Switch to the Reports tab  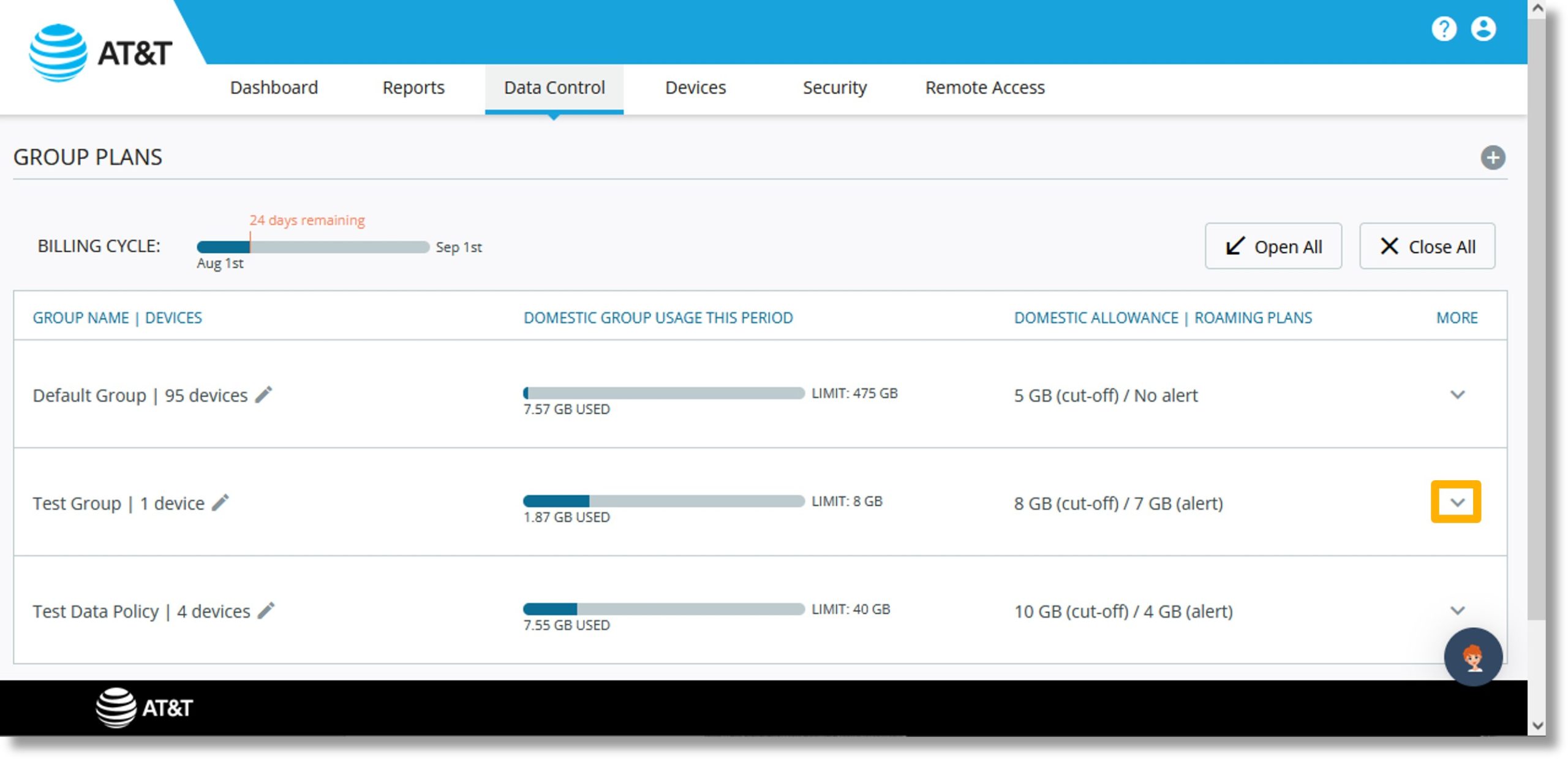coord(413,87)
